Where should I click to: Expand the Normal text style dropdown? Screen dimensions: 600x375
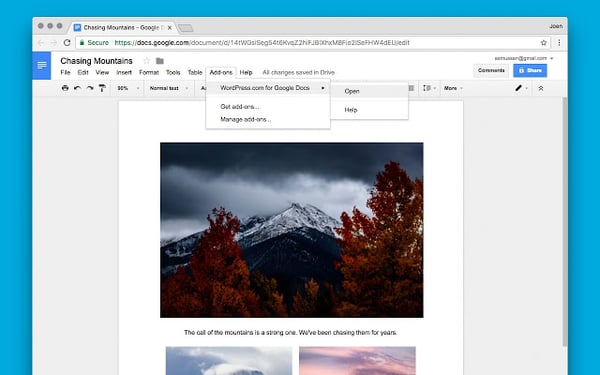tap(169, 88)
